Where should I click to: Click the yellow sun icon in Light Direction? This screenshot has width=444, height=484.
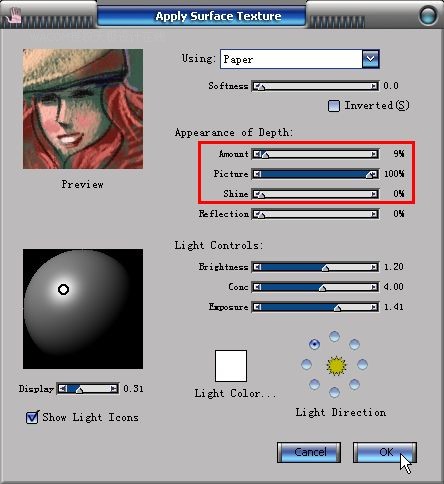(336, 366)
